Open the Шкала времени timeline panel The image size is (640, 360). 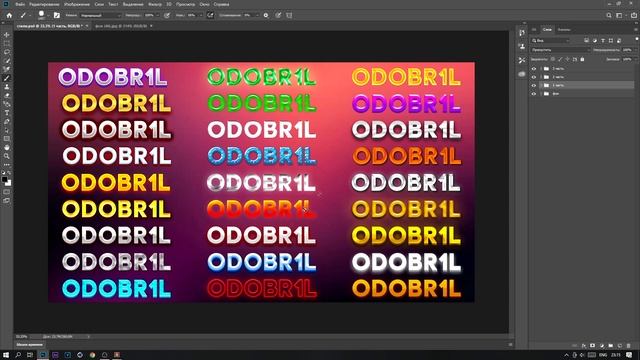[29, 345]
